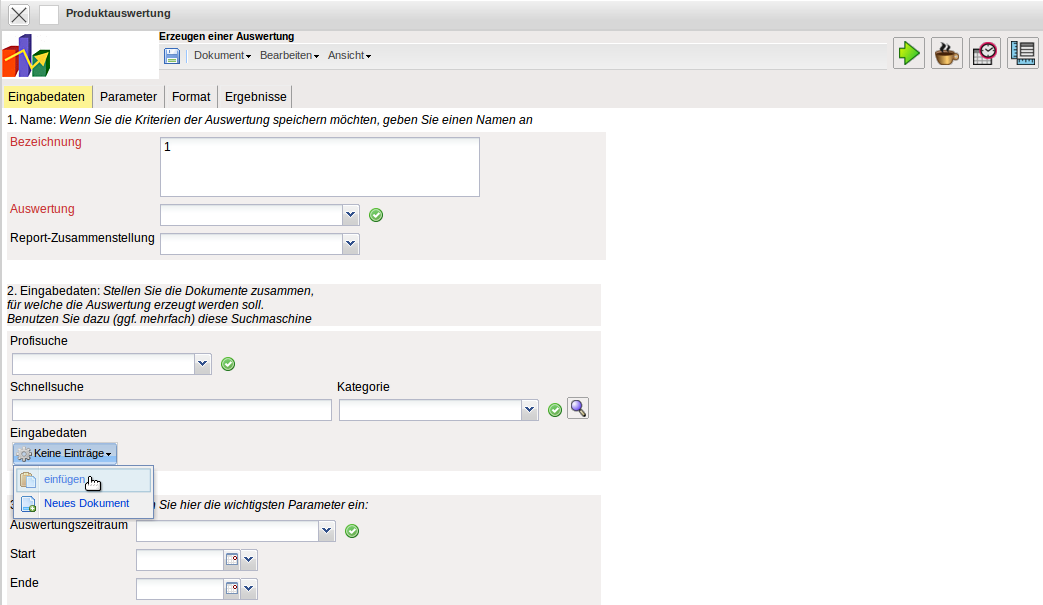
Task: Click the save floppy disk icon
Action: pos(172,56)
